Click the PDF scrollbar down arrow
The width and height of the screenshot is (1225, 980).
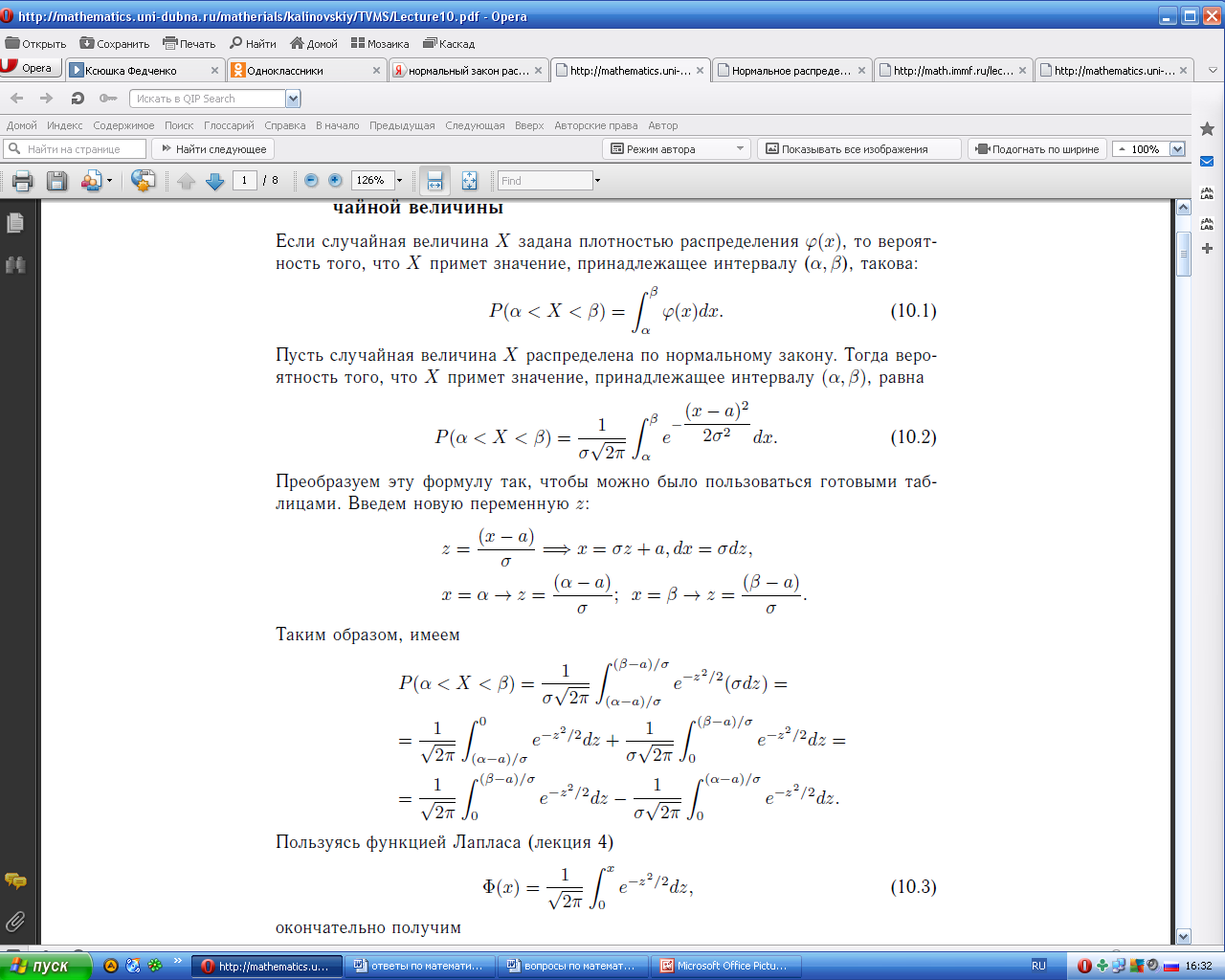(1183, 936)
